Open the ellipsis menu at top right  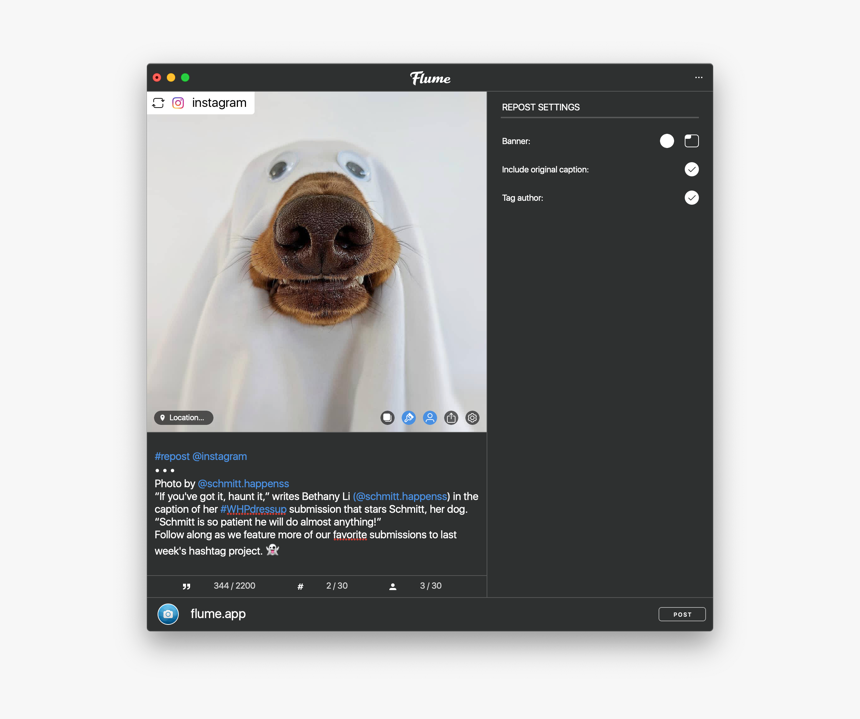(x=698, y=77)
